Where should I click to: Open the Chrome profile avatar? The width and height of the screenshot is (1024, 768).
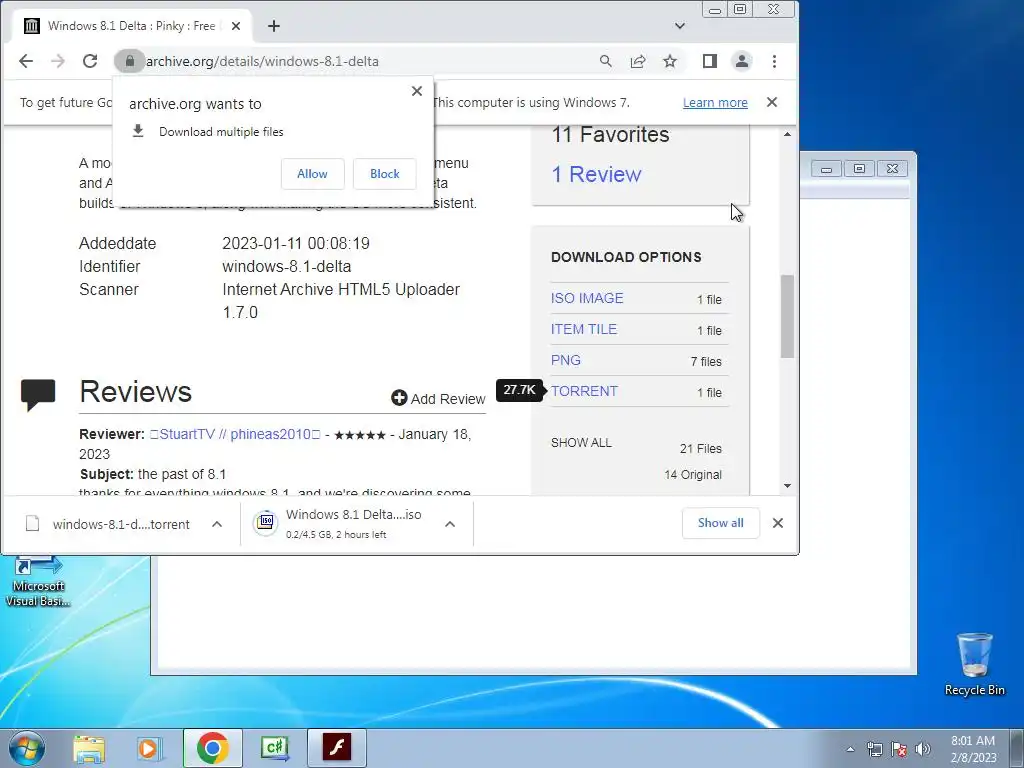pyautogui.click(x=742, y=61)
